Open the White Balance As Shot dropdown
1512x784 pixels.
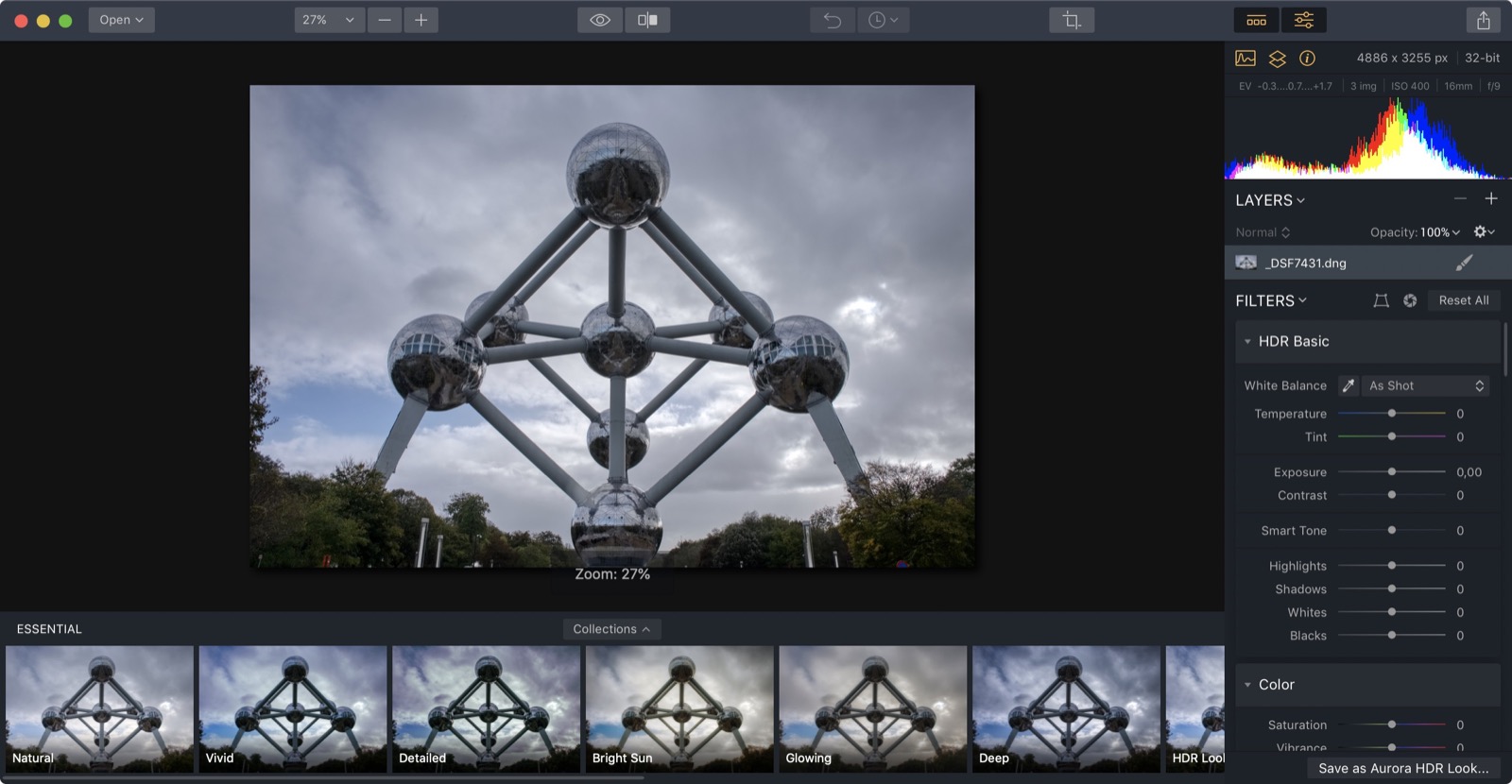pyautogui.click(x=1426, y=385)
